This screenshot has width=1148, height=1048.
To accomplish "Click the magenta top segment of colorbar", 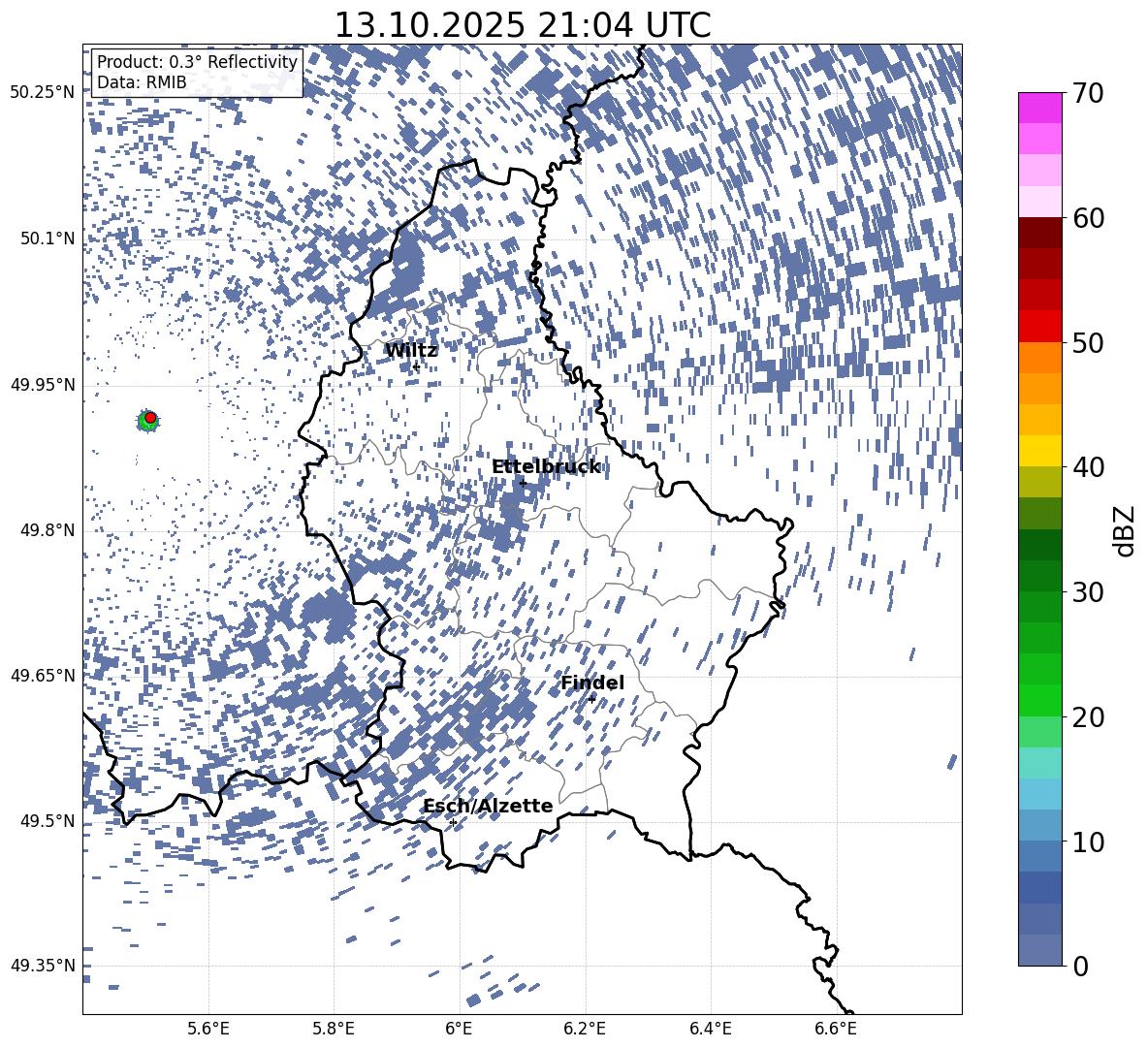I will coord(1039,109).
